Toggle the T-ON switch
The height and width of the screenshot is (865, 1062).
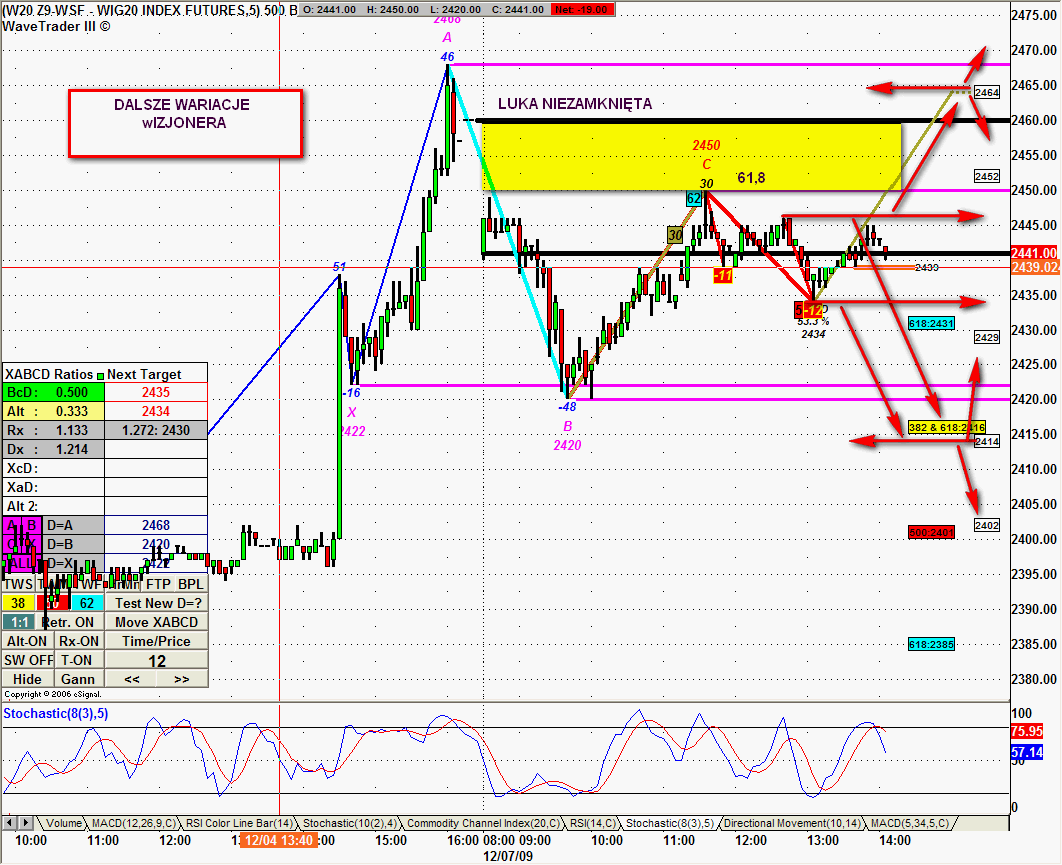point(77,660)
